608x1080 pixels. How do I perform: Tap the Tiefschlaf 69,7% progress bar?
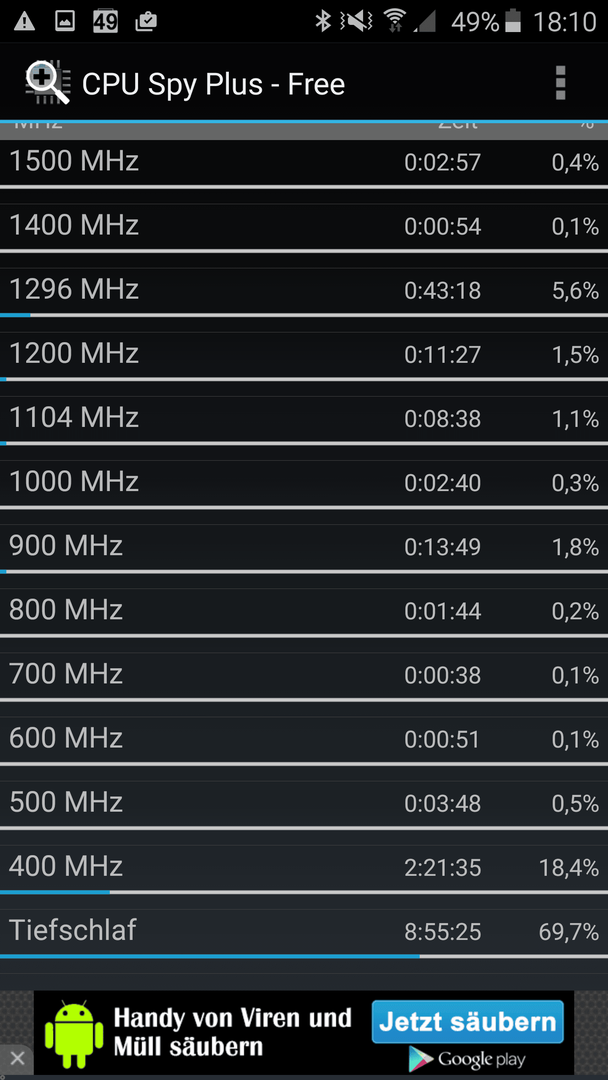click(304, 957)
